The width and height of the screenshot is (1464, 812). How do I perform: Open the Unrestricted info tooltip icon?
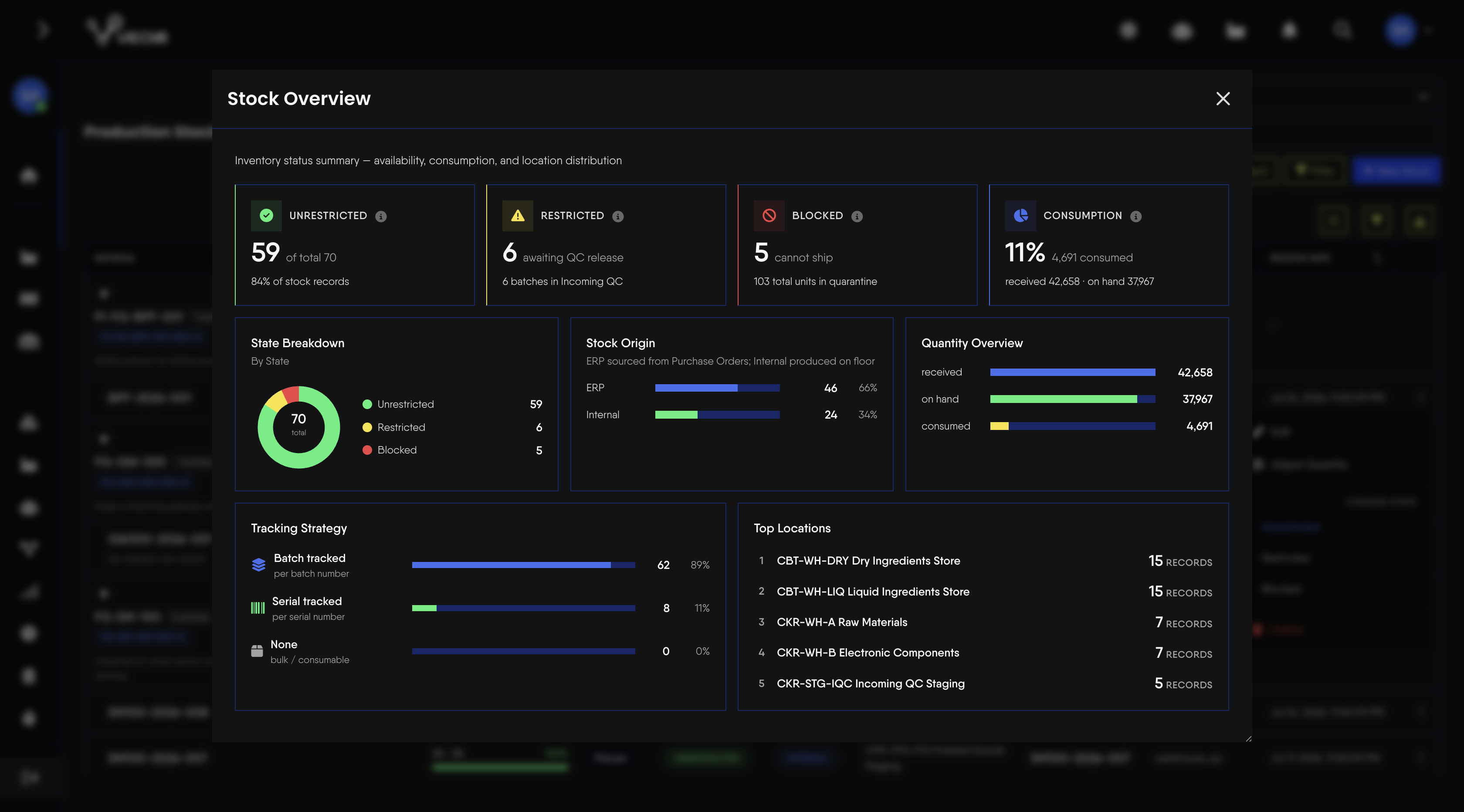[381, 217]
